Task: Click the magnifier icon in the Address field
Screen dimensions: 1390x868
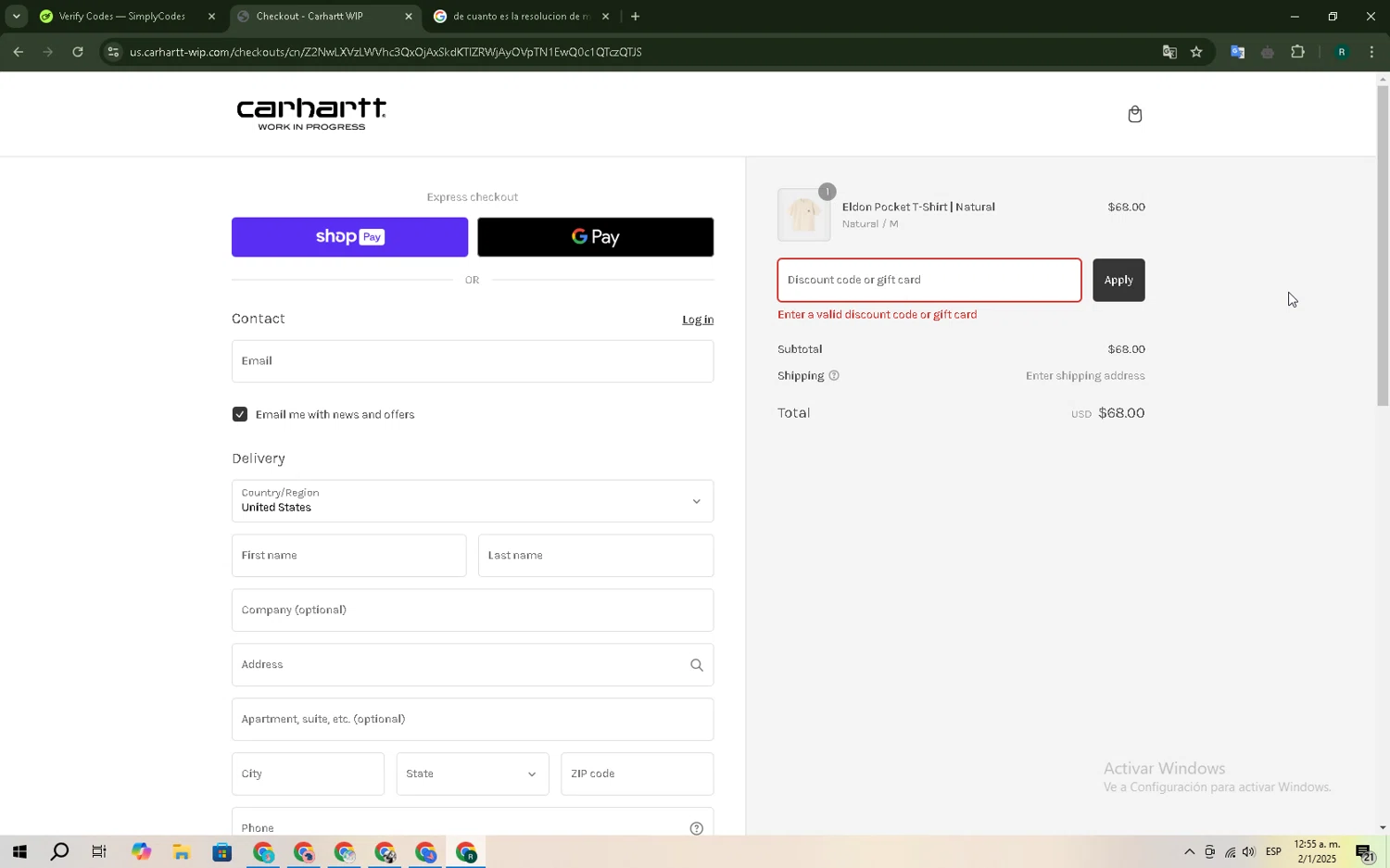Action: 697,664
